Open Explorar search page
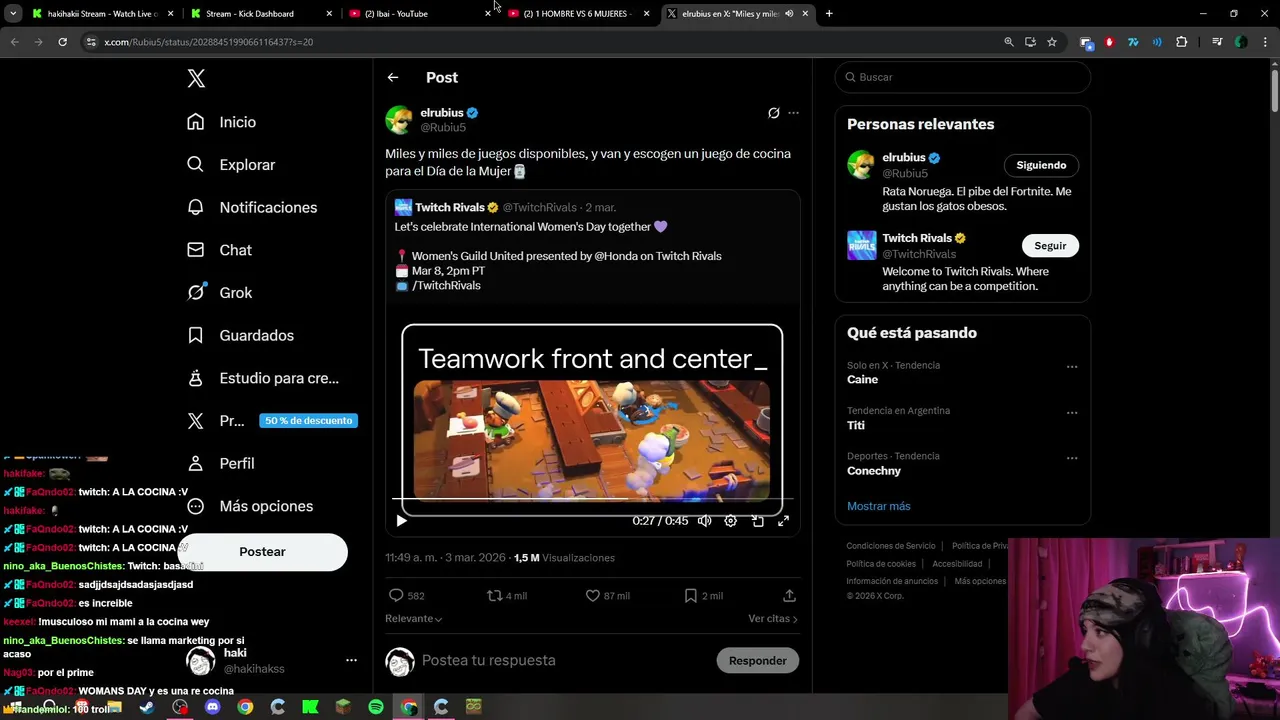Screen dimensions: 1280x720 click(x=231, y=165)
